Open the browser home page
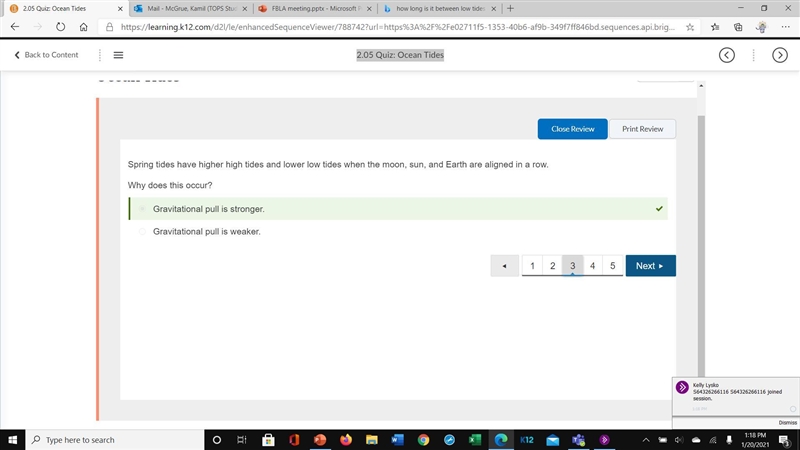Screen dimensions: 800x450 tap(84, 27)
